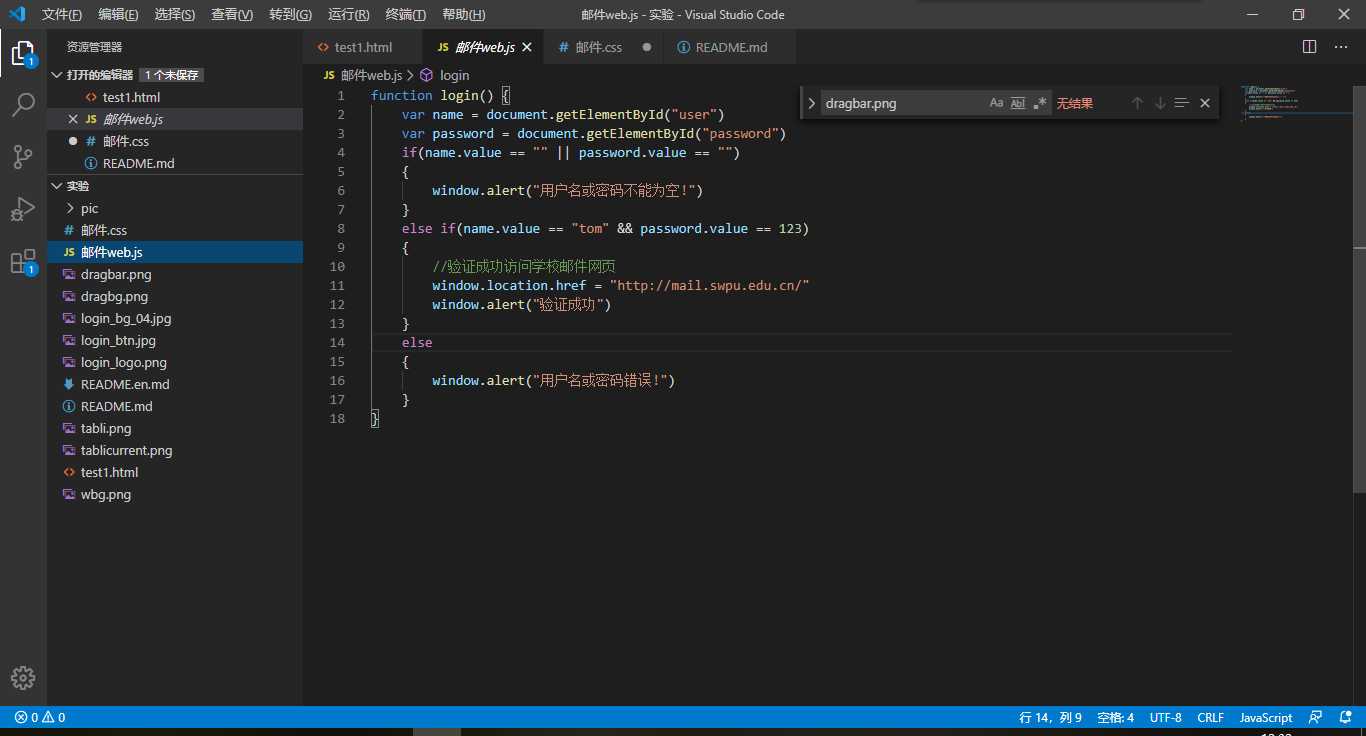Click the find input with dragbar.png
The image size is (1366, 736).
click(x=903, y=103)
